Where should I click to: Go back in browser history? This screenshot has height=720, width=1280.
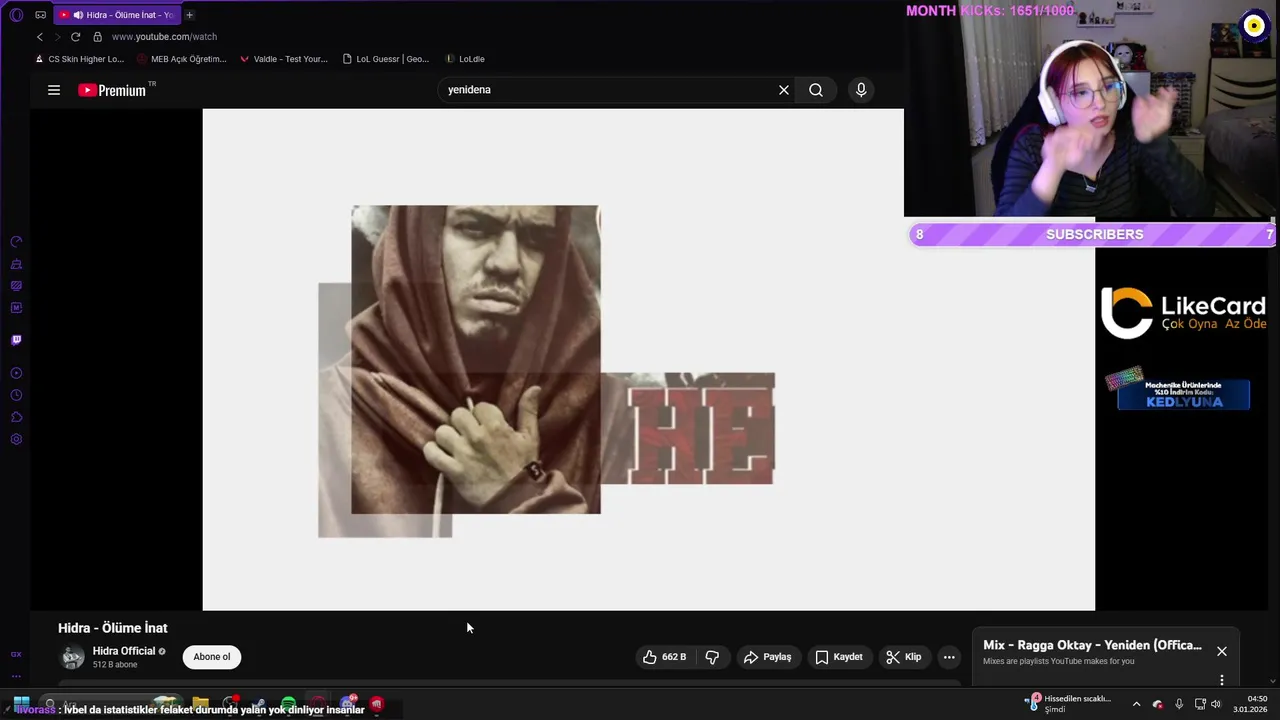(x=40, y=37)
